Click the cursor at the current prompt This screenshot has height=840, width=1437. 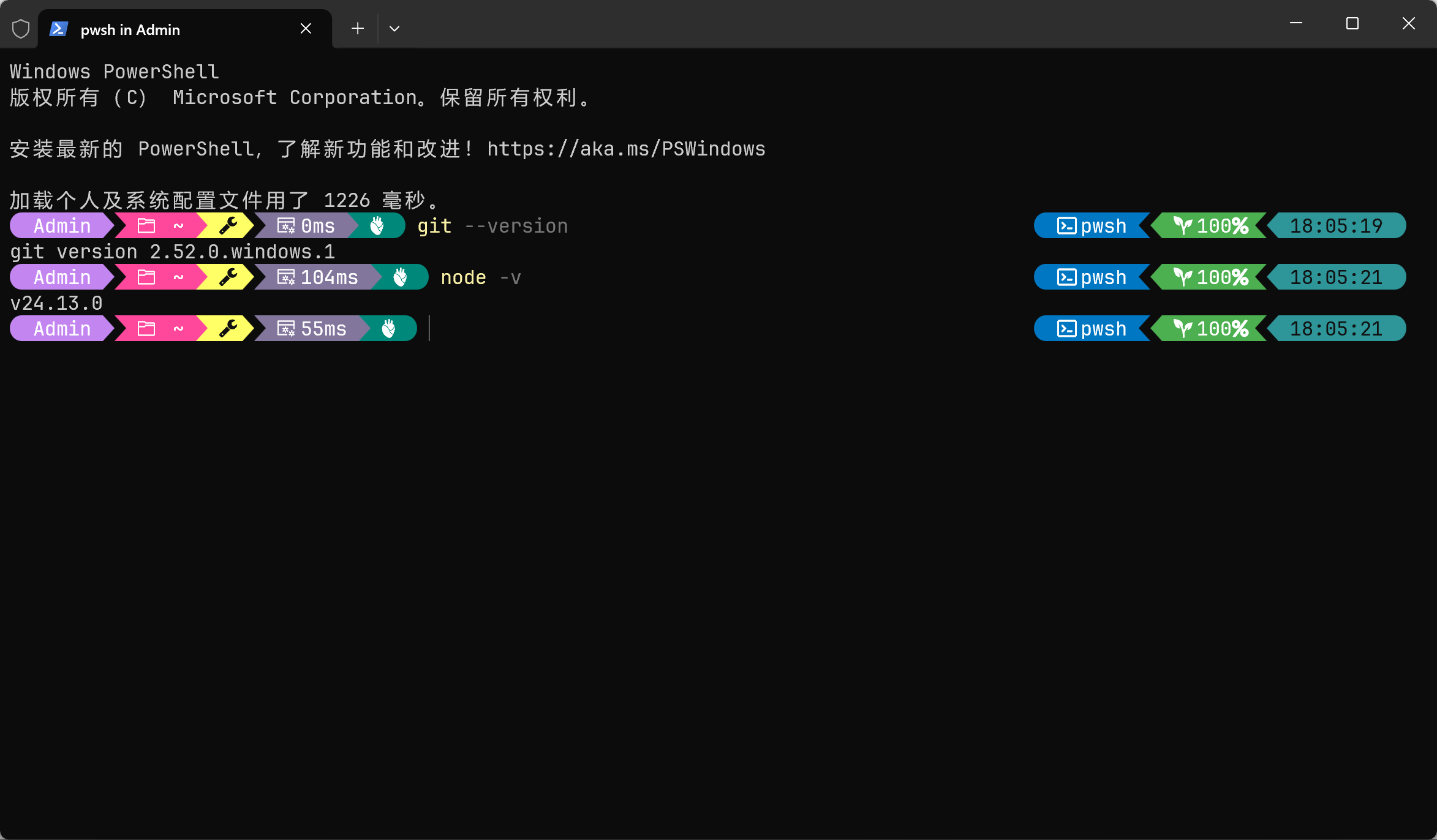point(429,329)
